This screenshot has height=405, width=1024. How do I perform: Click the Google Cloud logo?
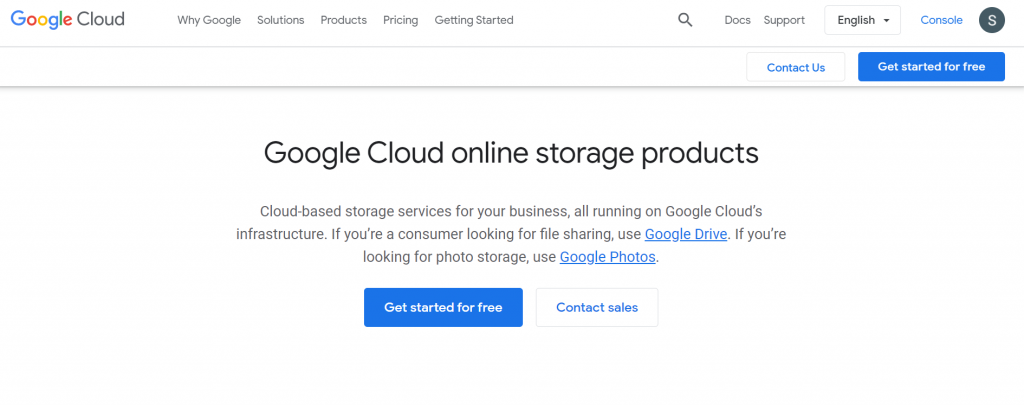67,20
